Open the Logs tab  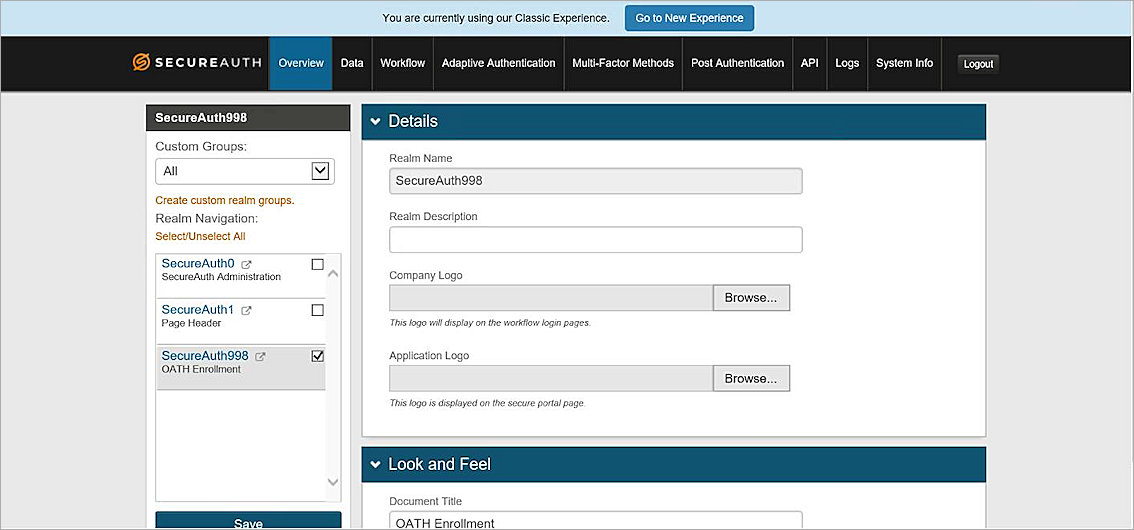[x=847, y=63]
